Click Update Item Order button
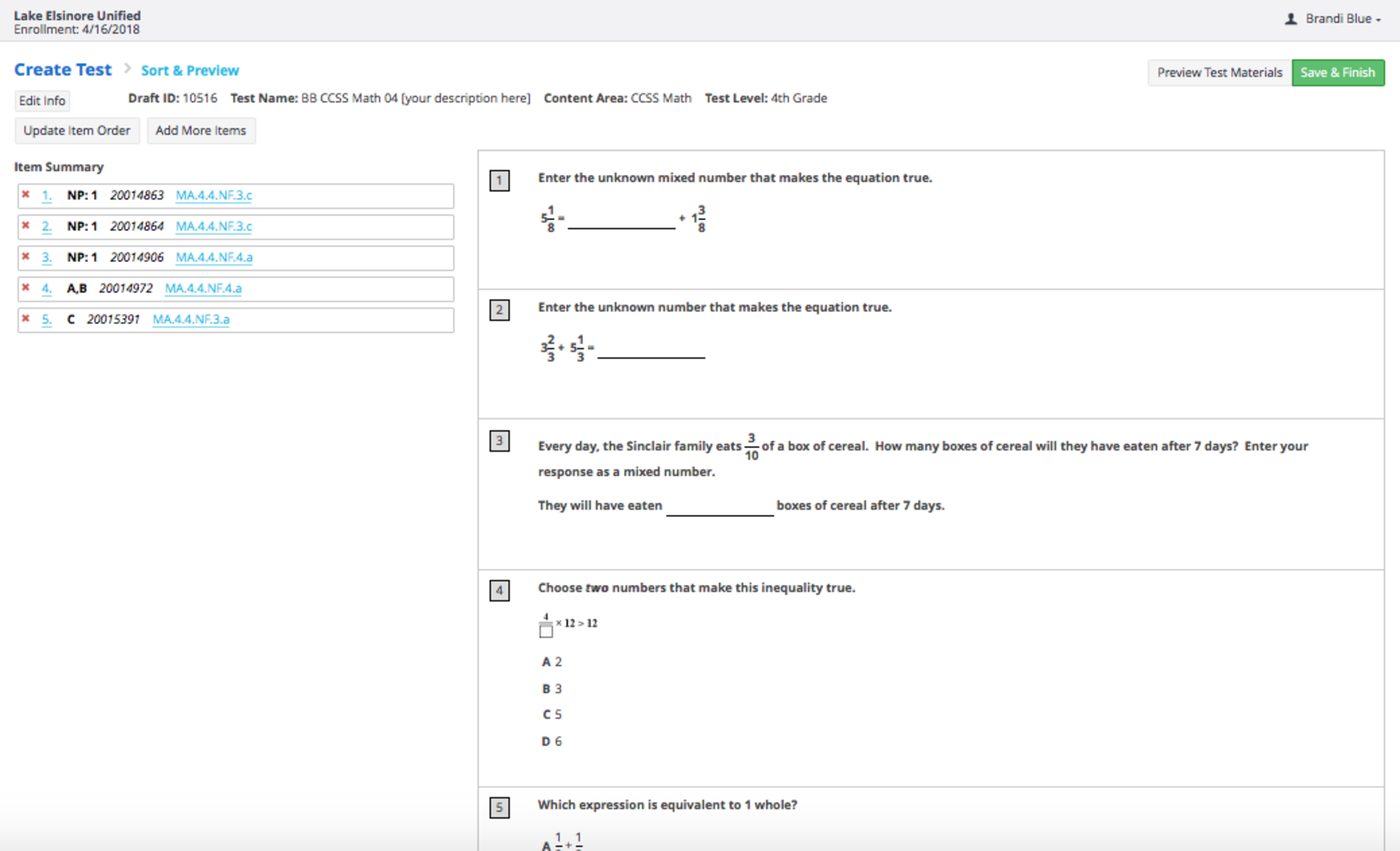Image resolution: width=1400 pixels, height=851 pixels. tap(77, 131)
